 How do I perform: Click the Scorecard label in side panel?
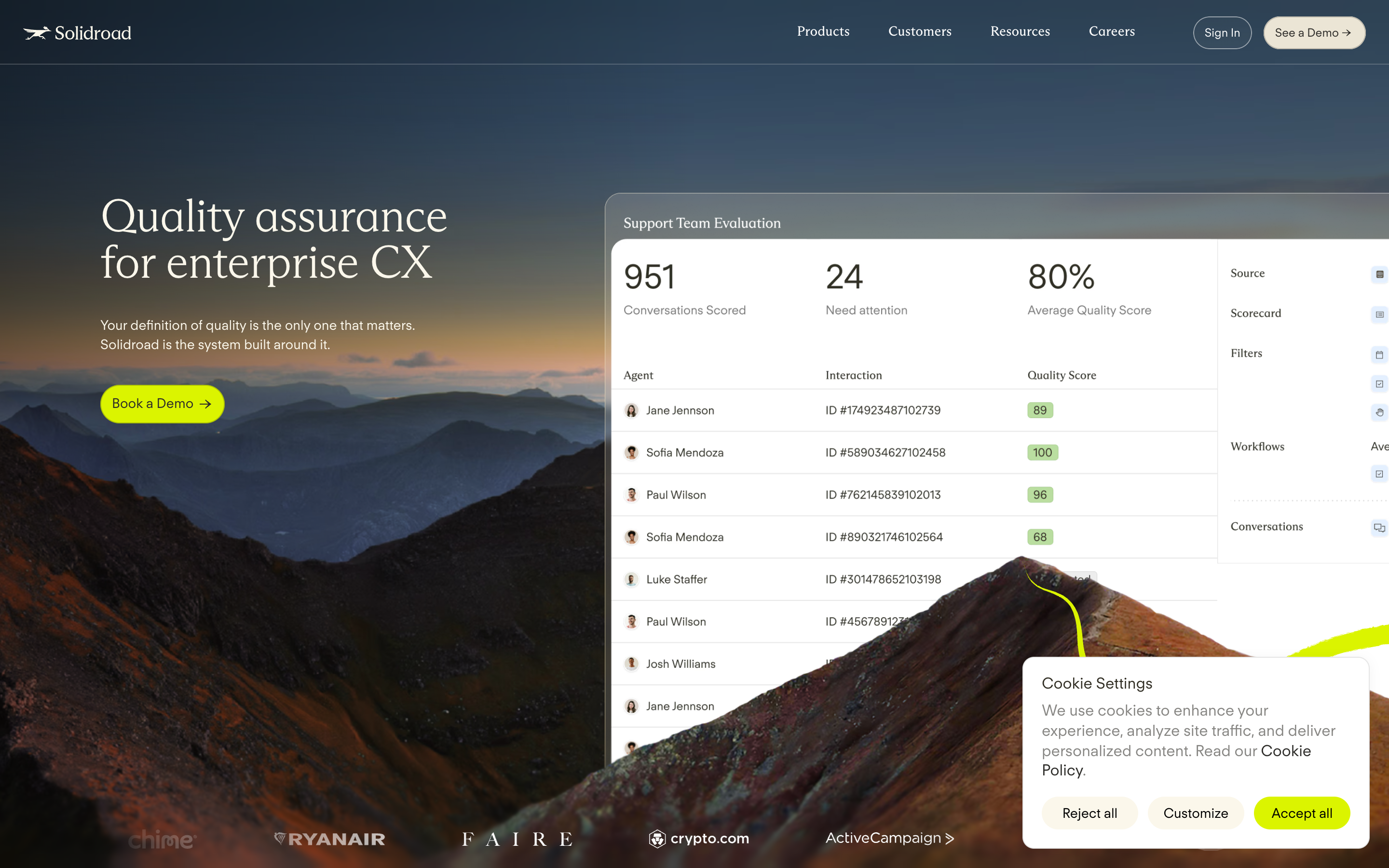tap(1255, 313)
